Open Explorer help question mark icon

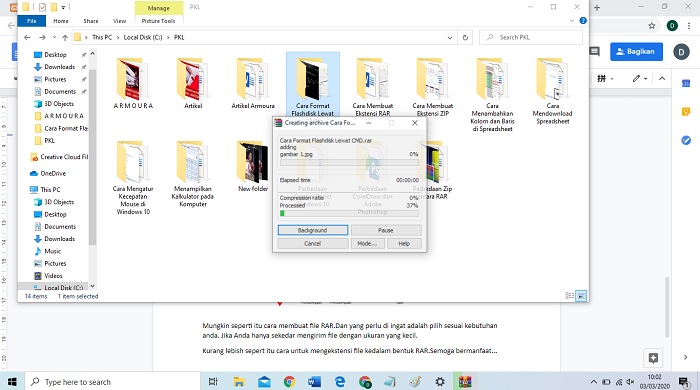[x=583, y=21]
